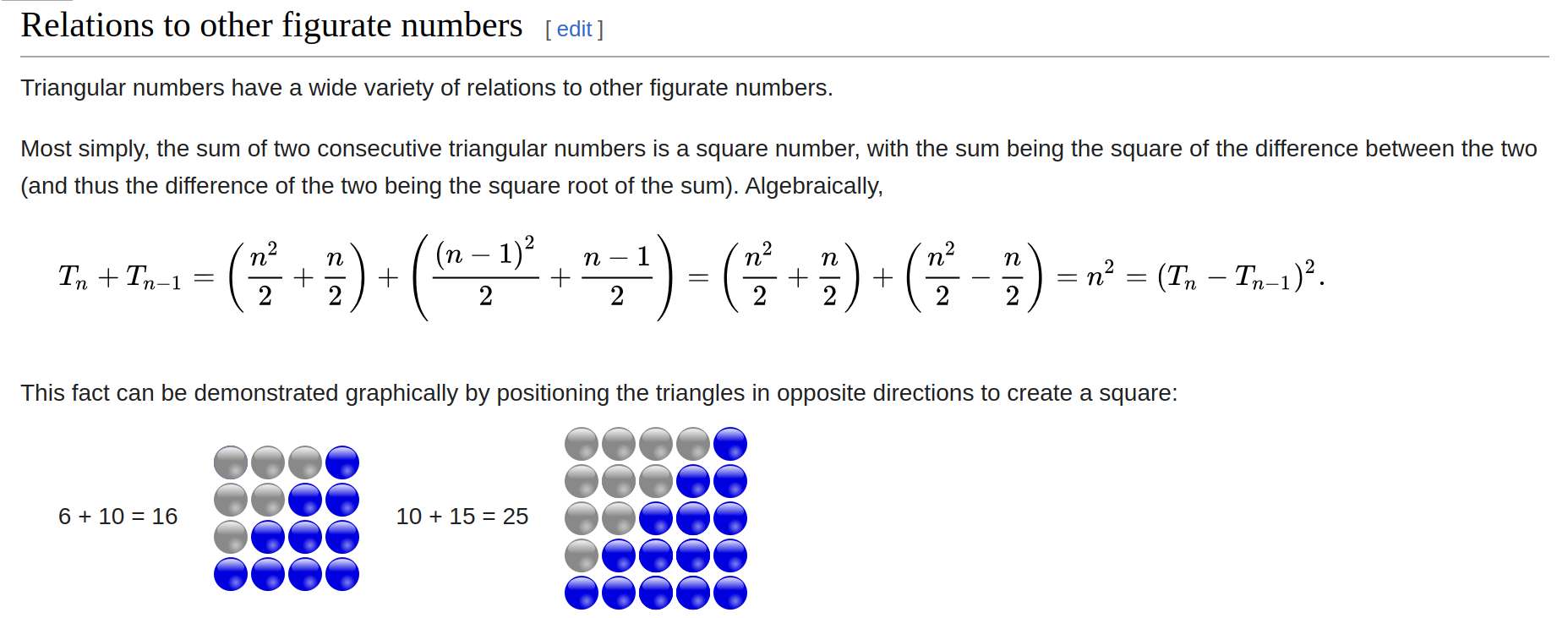The width and height of the screenshot is (1568, 618).
Task: Click the bottom-left blue dot in 4x4 grid
Action: point(231,574)
